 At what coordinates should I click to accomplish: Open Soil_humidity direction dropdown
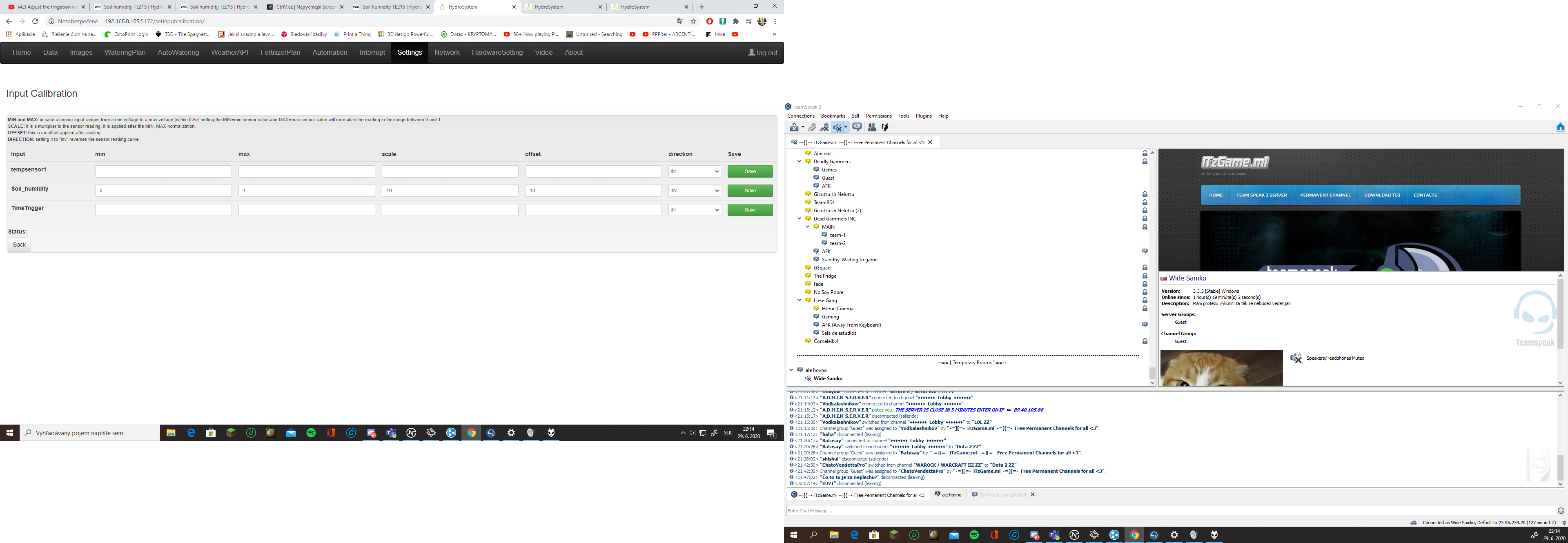pyautogui.click(x=694, y=191)
